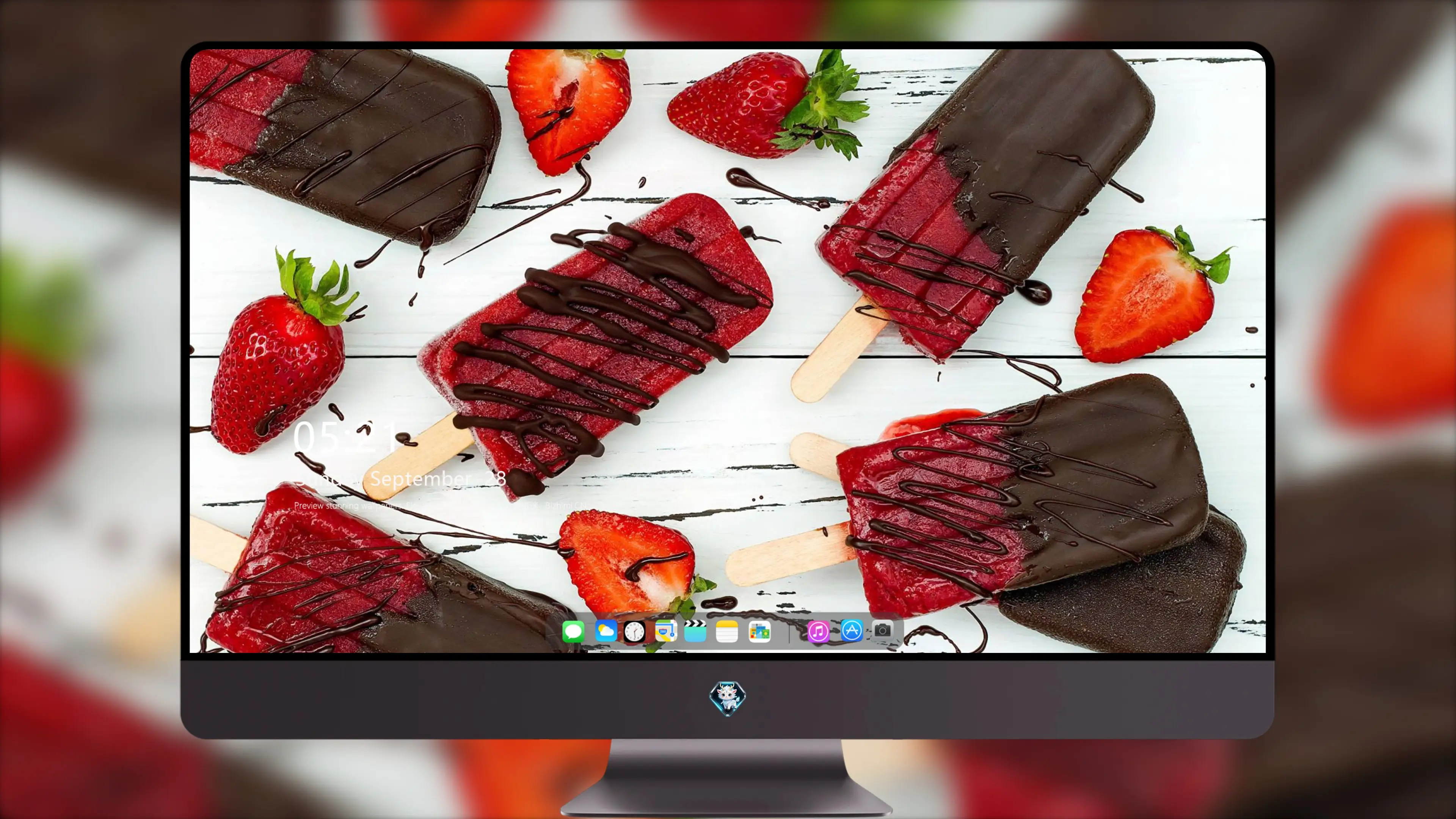Open the yellow Notes app in the dock
Viewport: 1456px width, 819px height.
[x=727, y=631]
